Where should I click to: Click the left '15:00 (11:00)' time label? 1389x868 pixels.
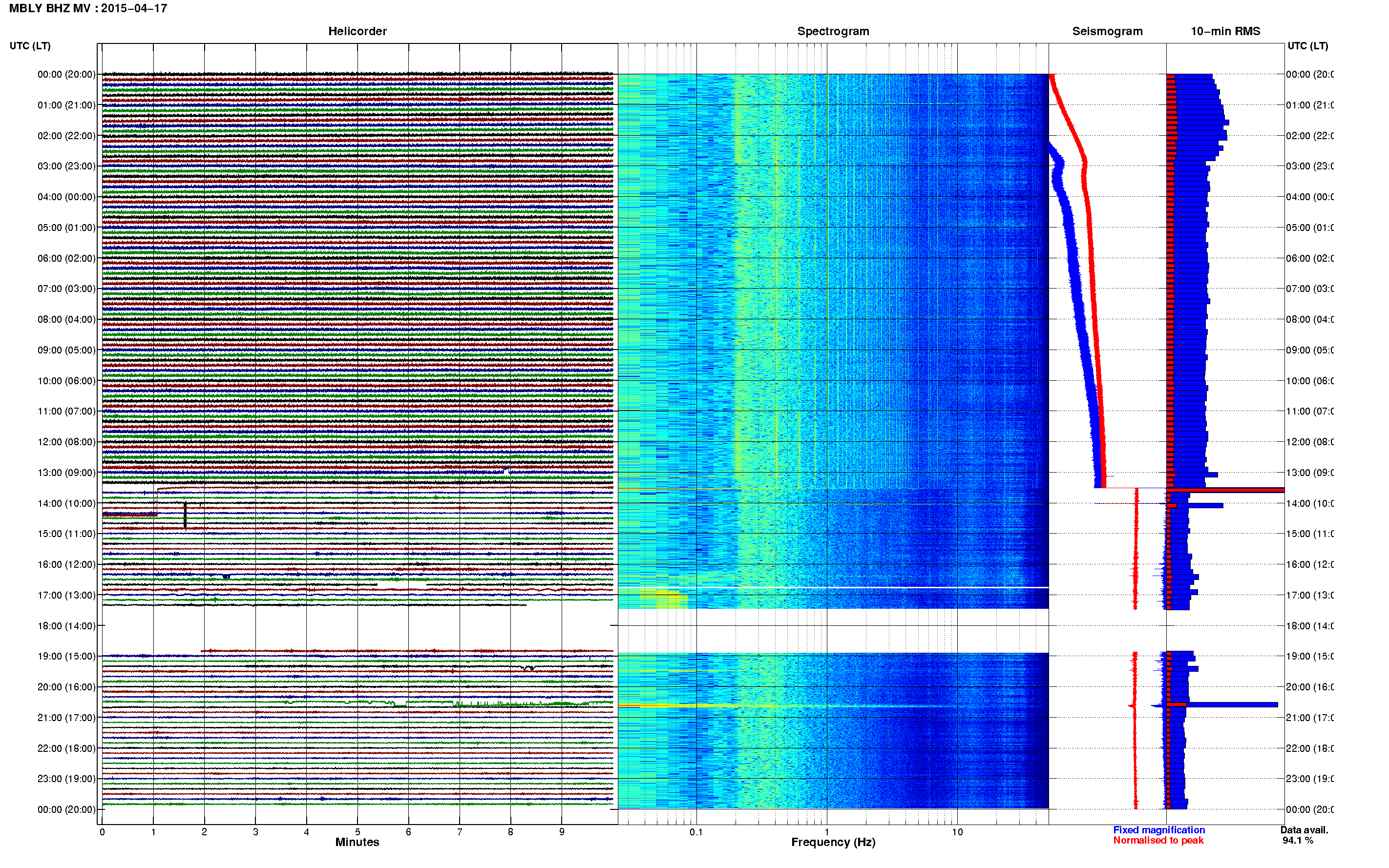point(66,534)
